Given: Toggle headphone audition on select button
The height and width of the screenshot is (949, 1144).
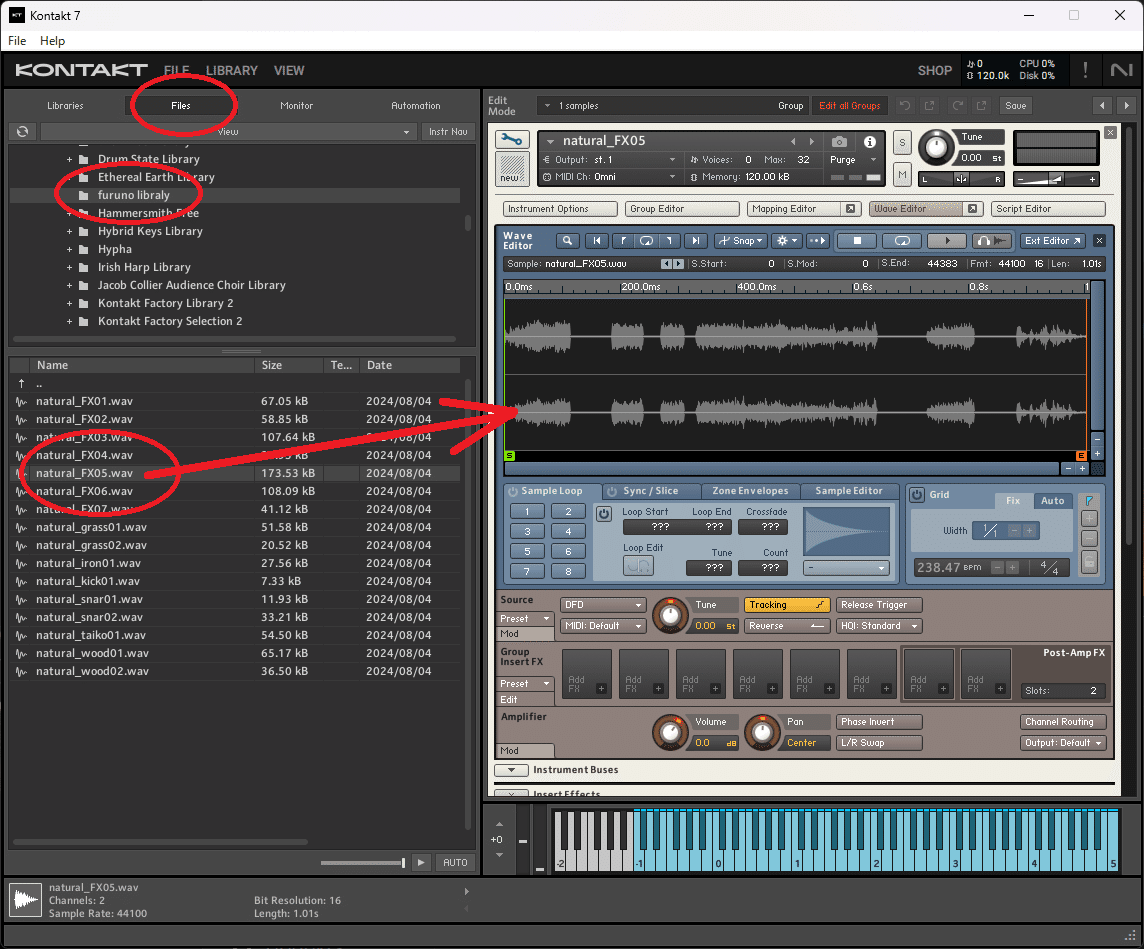Looking at the screenshot, I should coord(992,241).
